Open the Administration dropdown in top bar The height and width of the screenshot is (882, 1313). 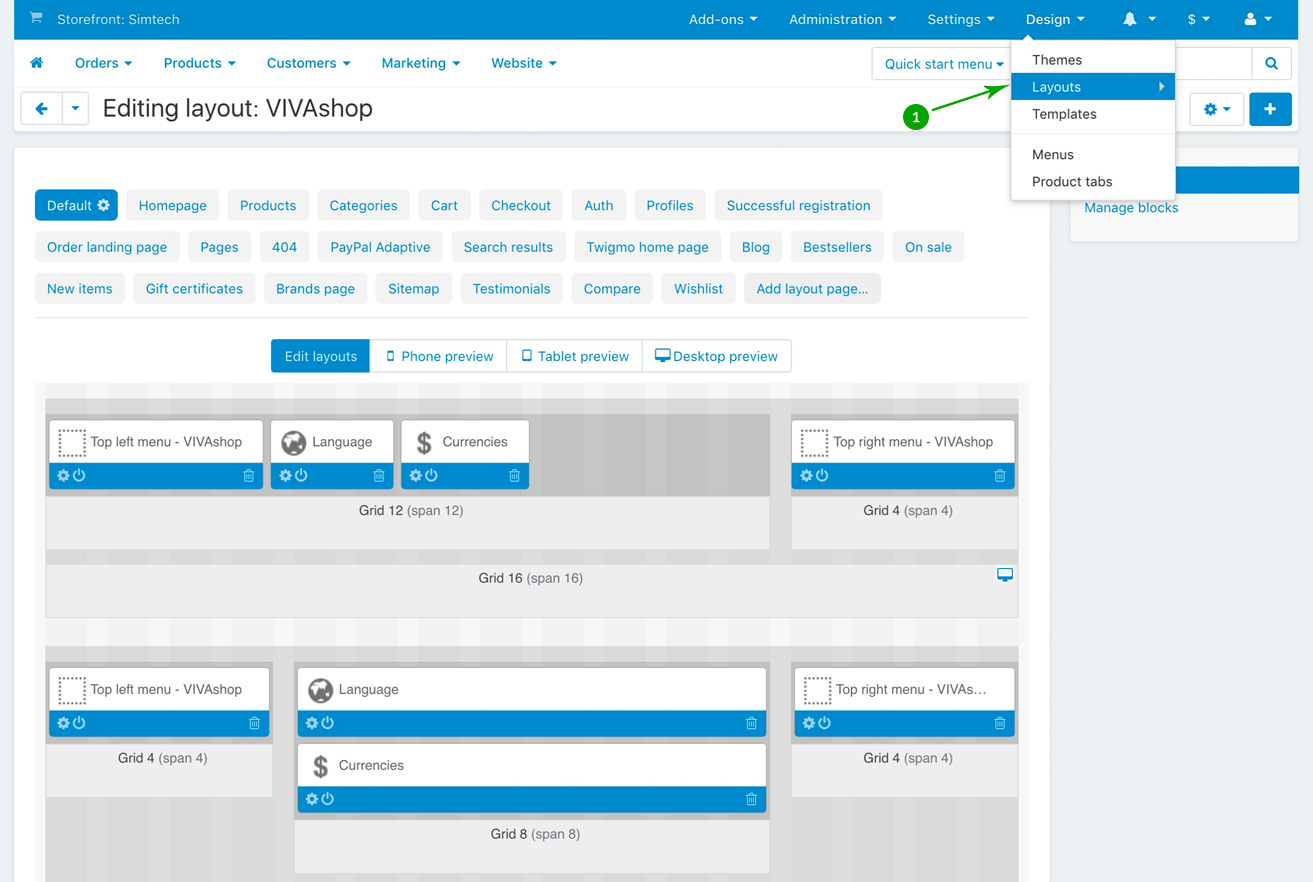pyautogui.click(x=842, y=19)
